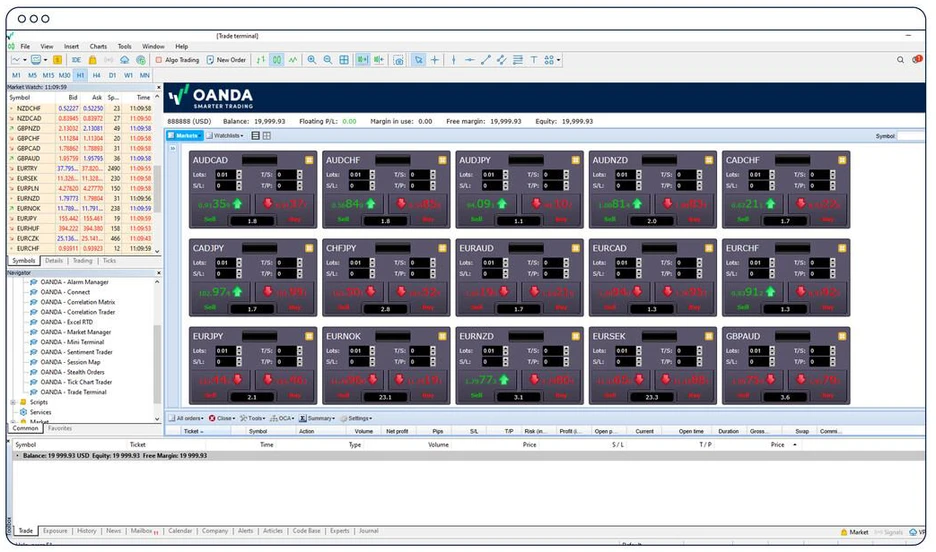Open the Watchlists dropdown
Image resolution: width=936 pixels, height=552 pixels.
(x=225, y=136)
